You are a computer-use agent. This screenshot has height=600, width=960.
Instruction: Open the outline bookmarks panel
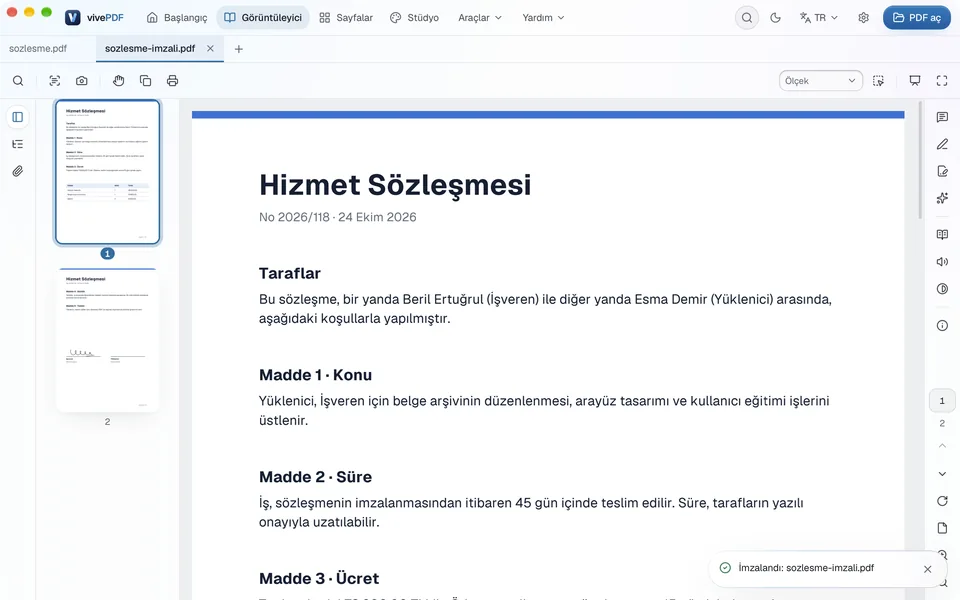point(18,144)
